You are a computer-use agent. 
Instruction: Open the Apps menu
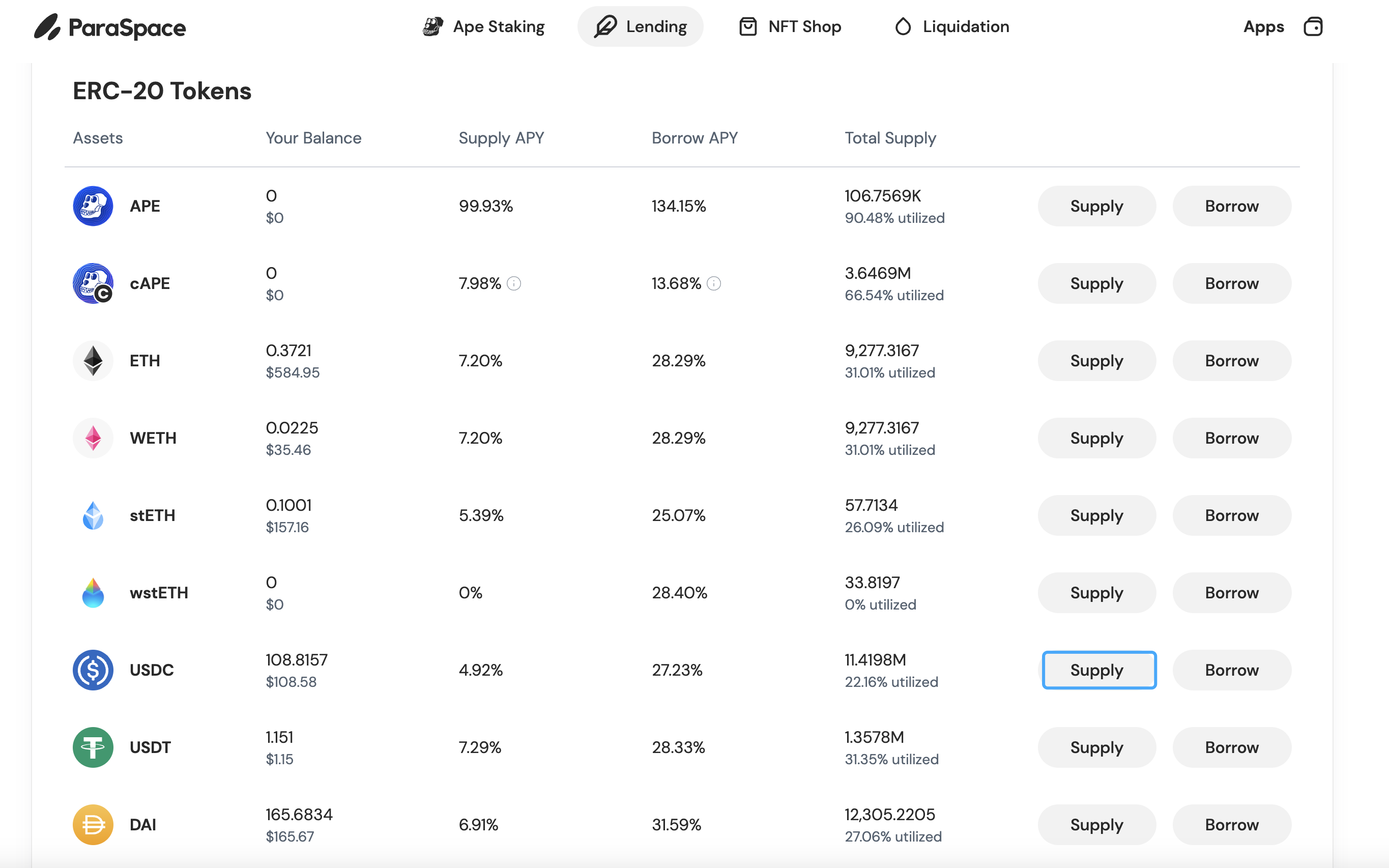pyautogui.click(x=1263, y=26)
